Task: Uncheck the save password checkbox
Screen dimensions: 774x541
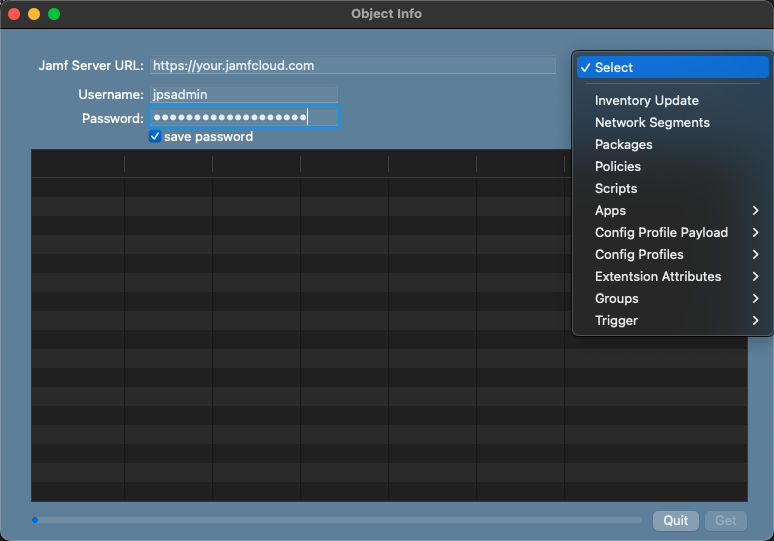Action: [155, 136]
